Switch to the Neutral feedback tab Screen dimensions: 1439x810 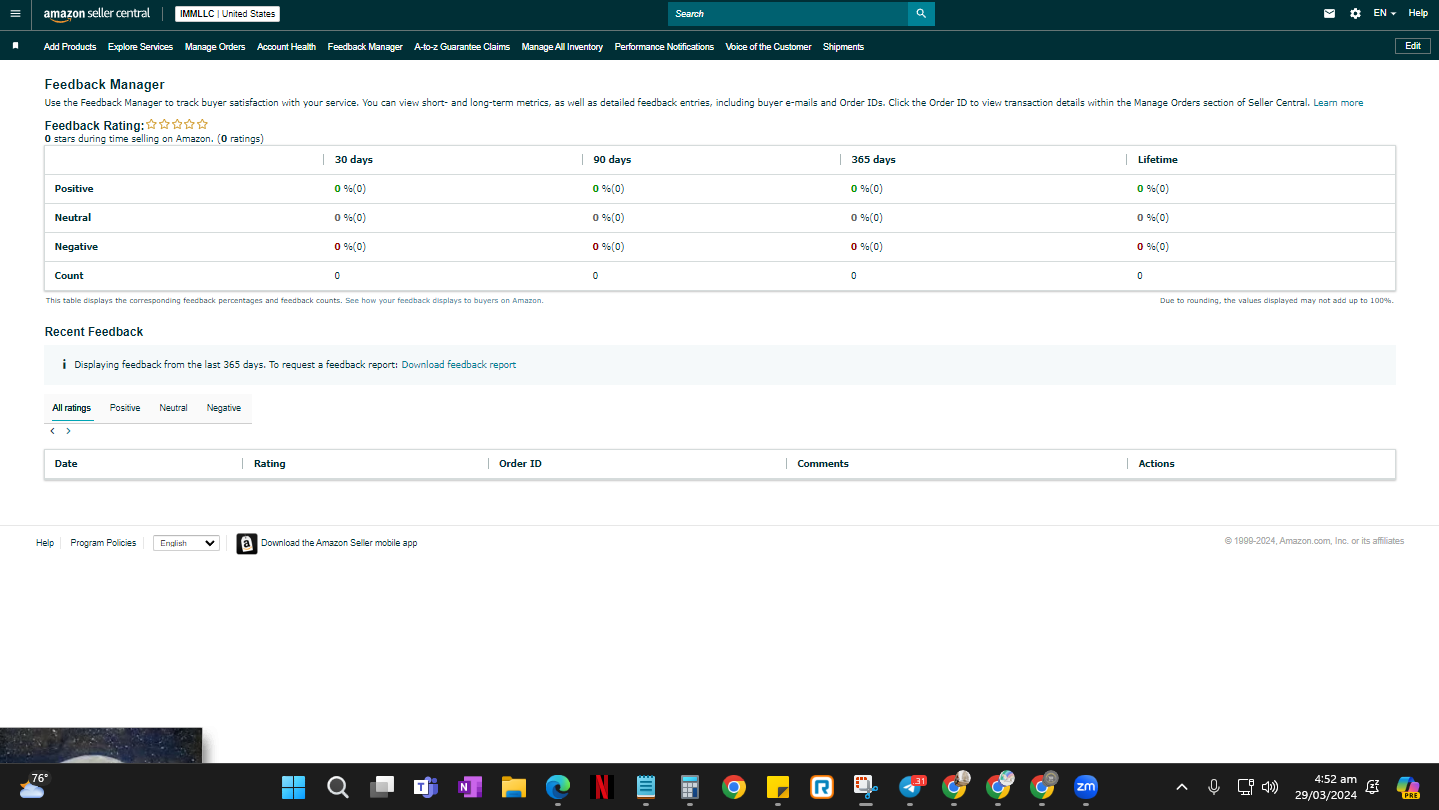pos(173,408)
